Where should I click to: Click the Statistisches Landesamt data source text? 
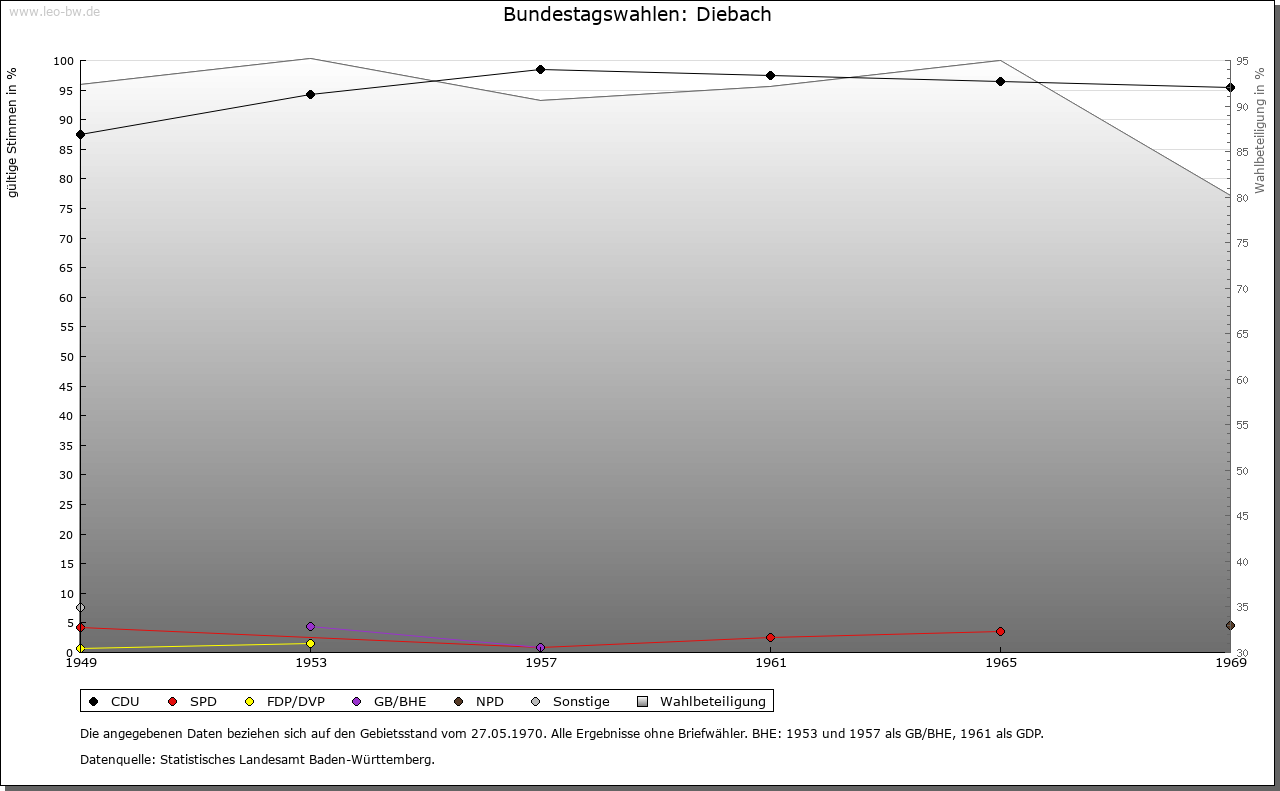point(257,759)
